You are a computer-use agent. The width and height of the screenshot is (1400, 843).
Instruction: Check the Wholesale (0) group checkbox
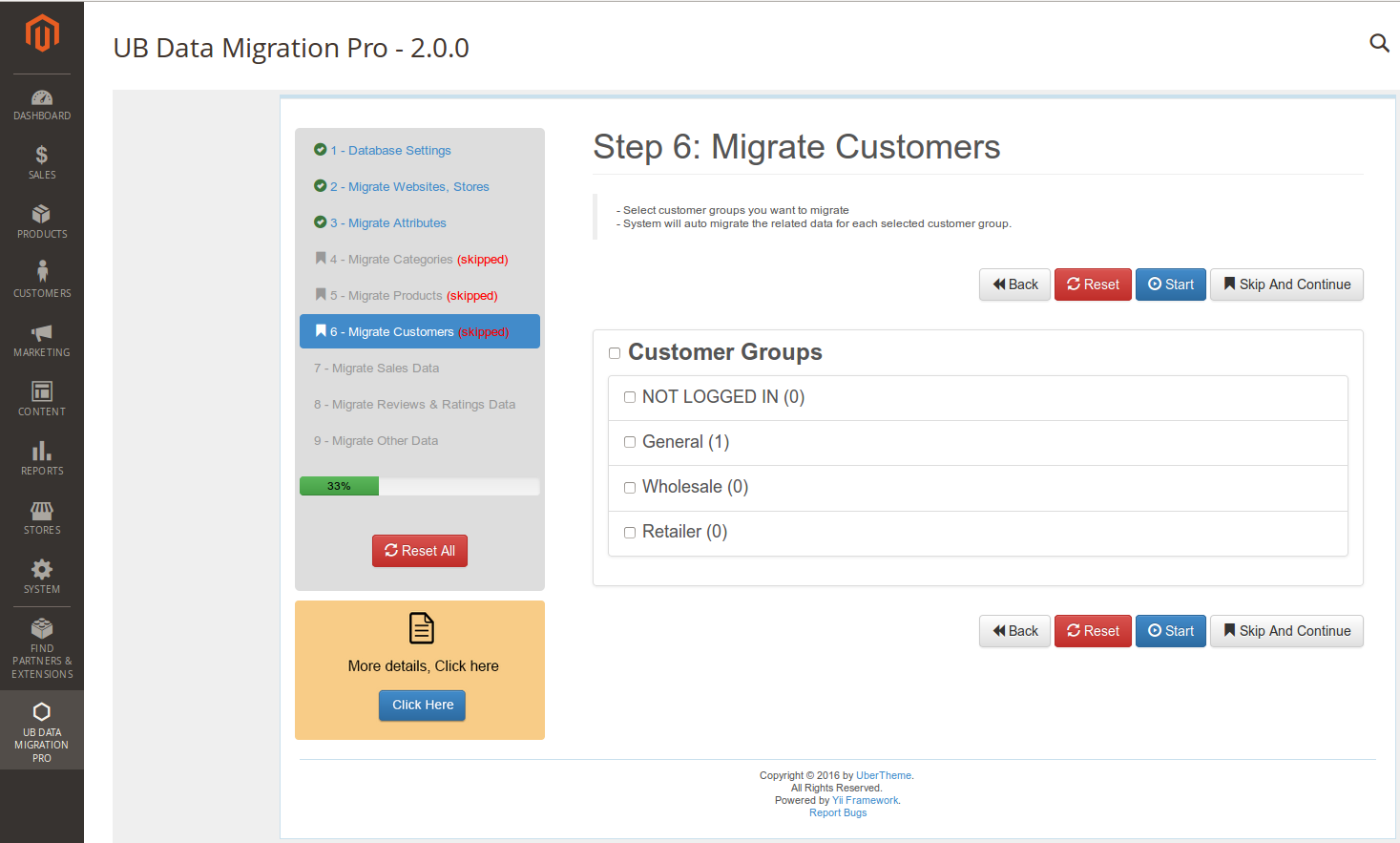click(x=630, y=488)
